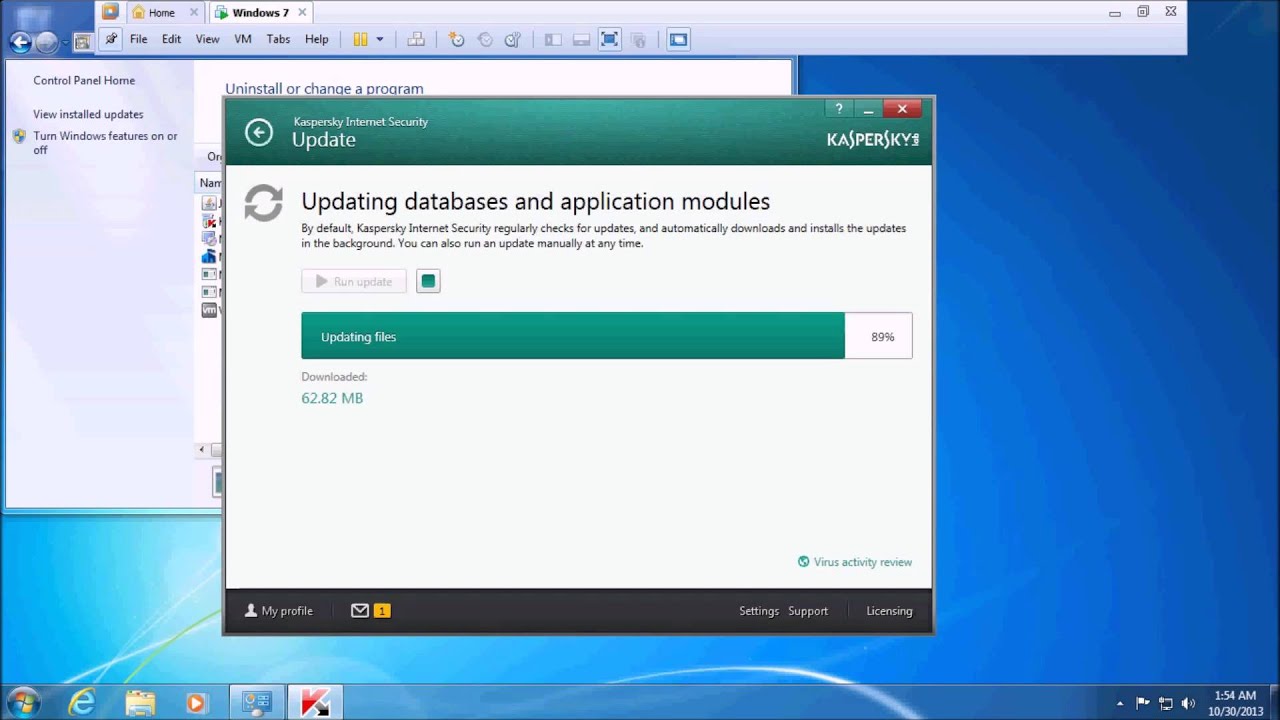Take a VM snapshot in VMware toolbar

457,39
